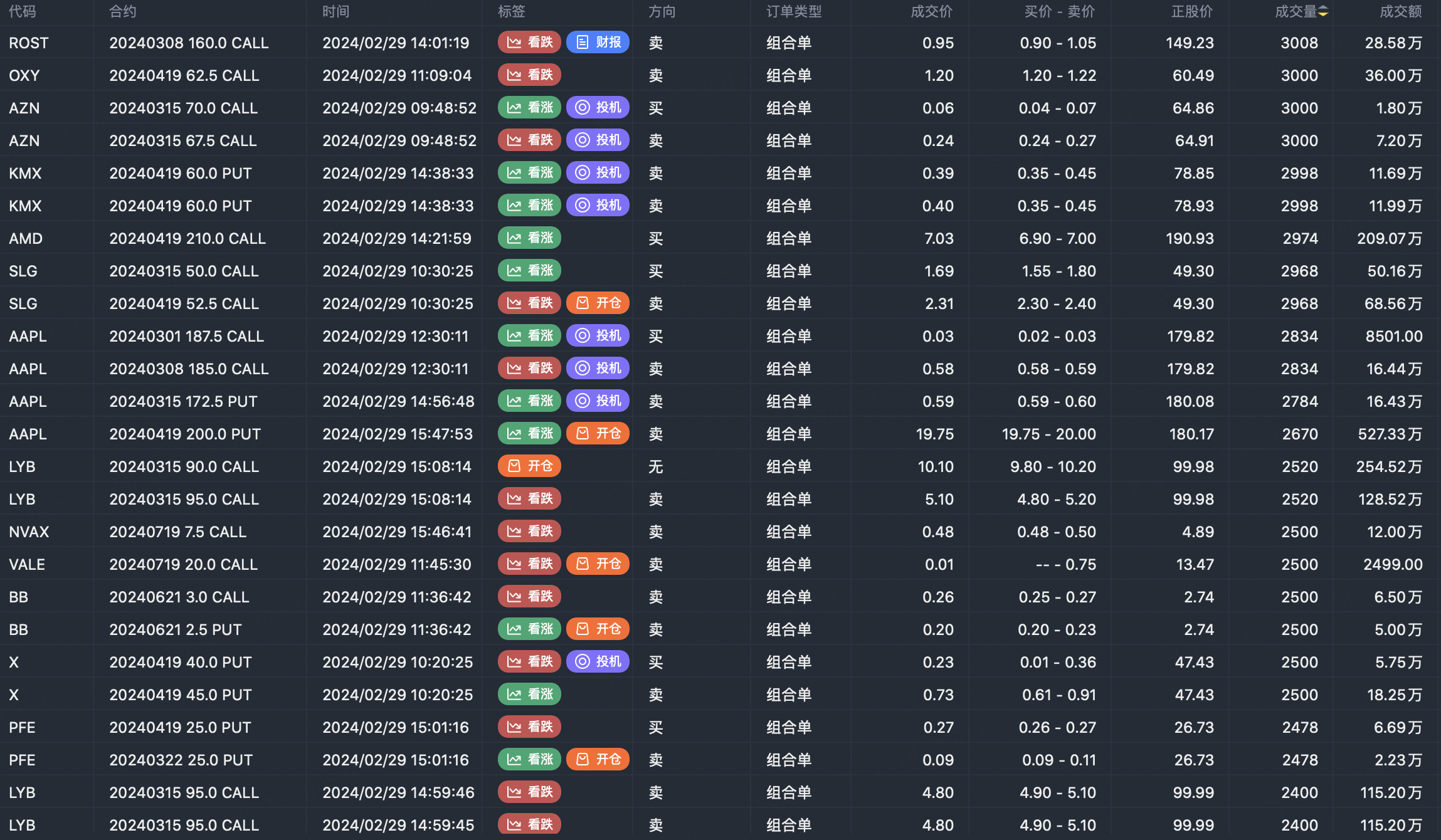The width and height of the screenshot is (1441, 840).
Task: Click the 代码 column header
Action: [23, 11]
